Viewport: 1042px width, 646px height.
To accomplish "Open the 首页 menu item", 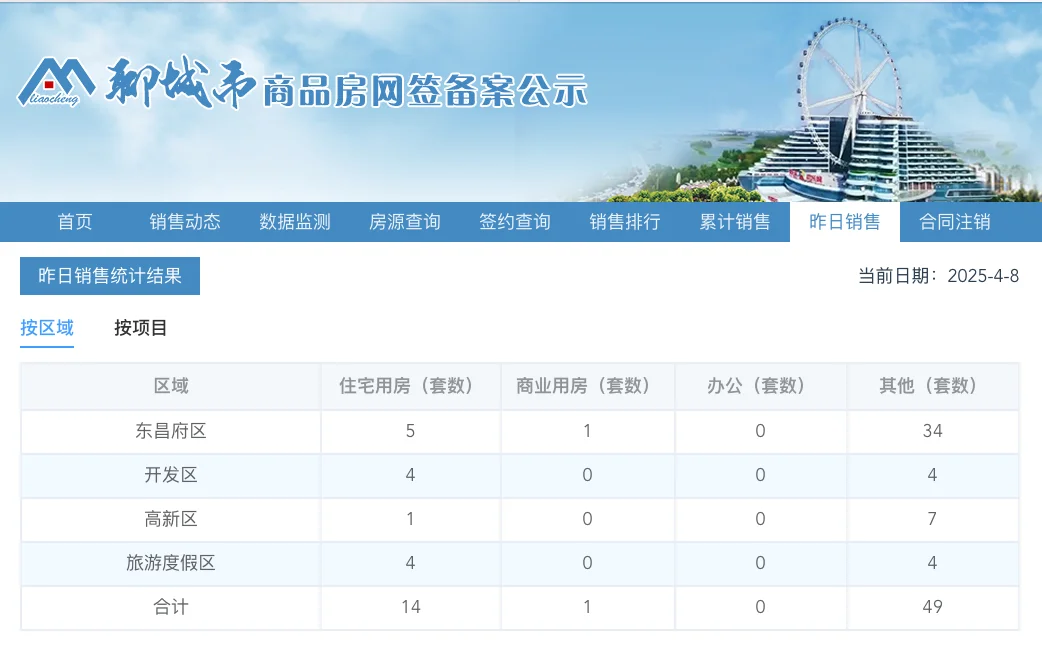I will [74, 222].
